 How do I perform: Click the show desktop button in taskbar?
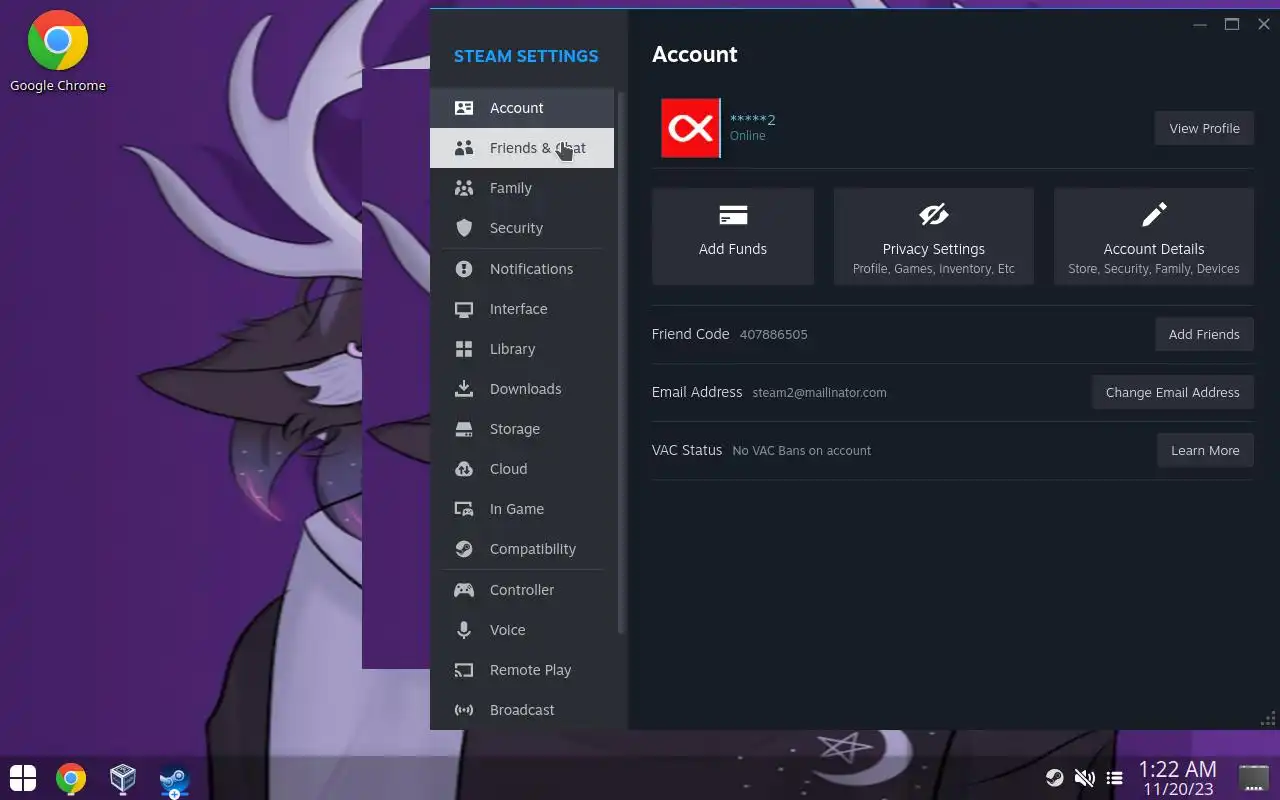click(x=1254, y=778)
